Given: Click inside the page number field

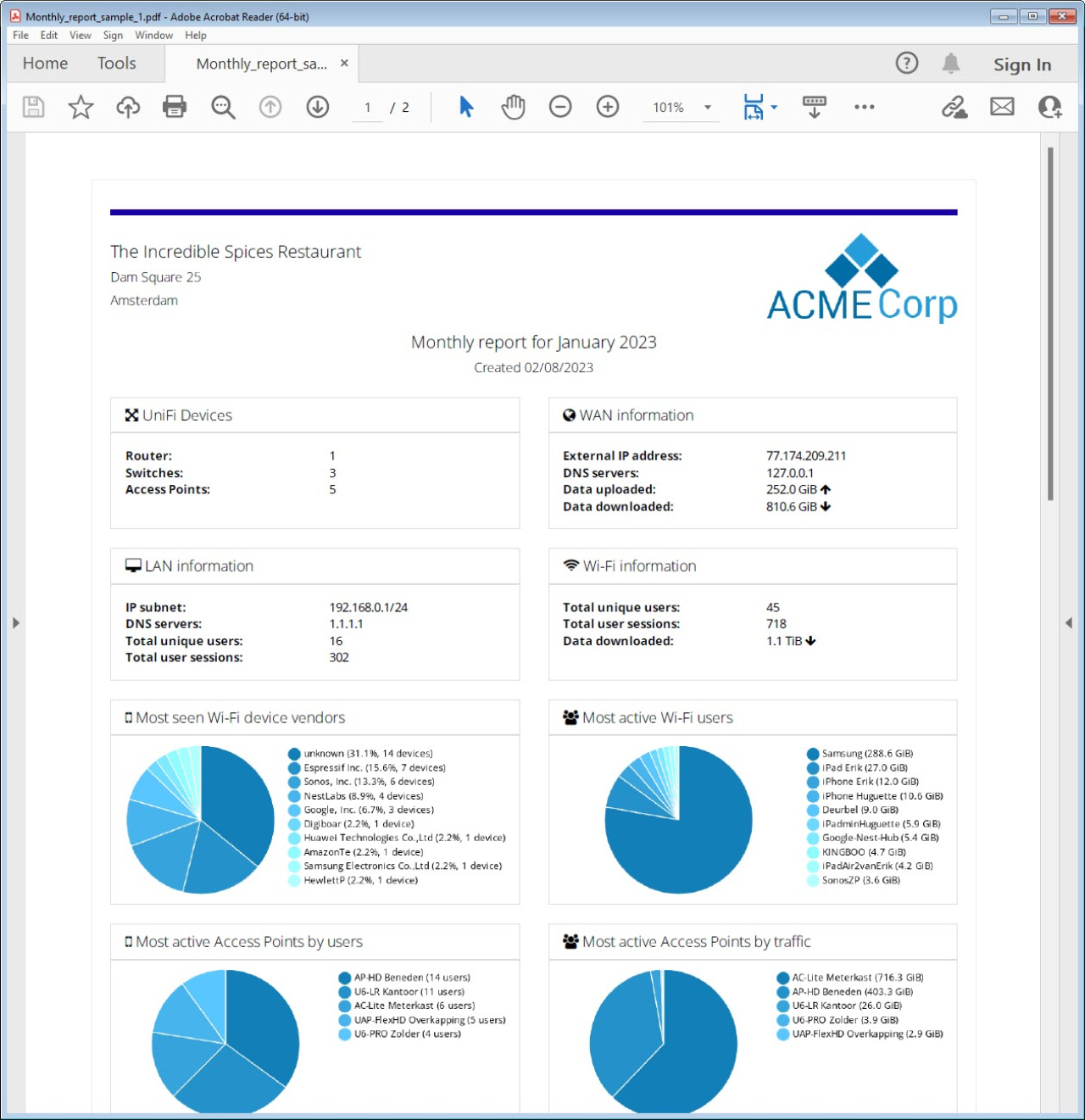Looking at the screenshot, I should 367,108.
